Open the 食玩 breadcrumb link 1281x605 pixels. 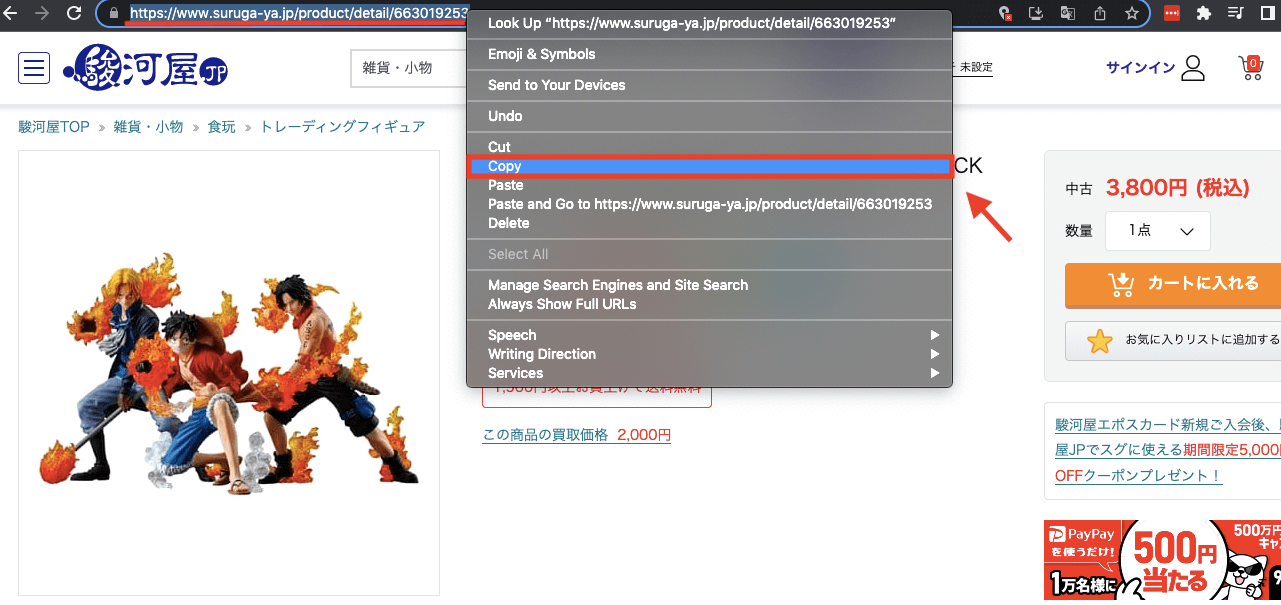click(221, 127)
